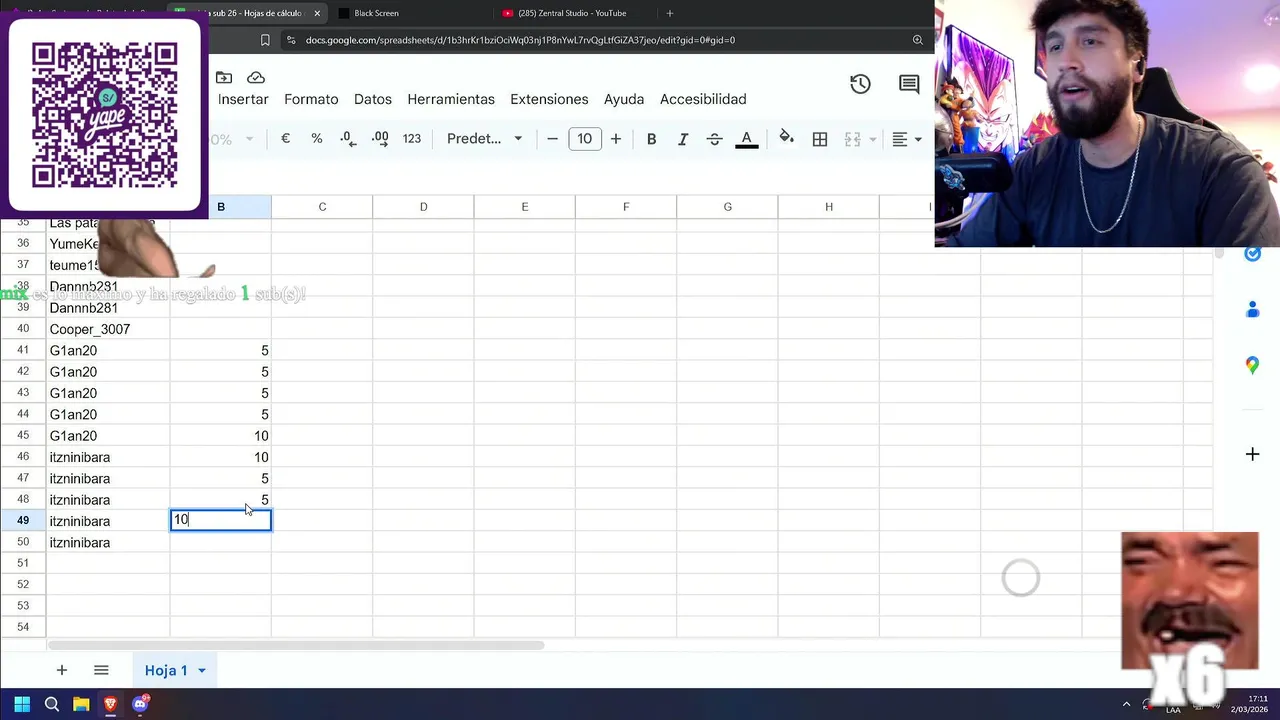
Task: Increase font size with plus button
Action: tap(616, 139)
